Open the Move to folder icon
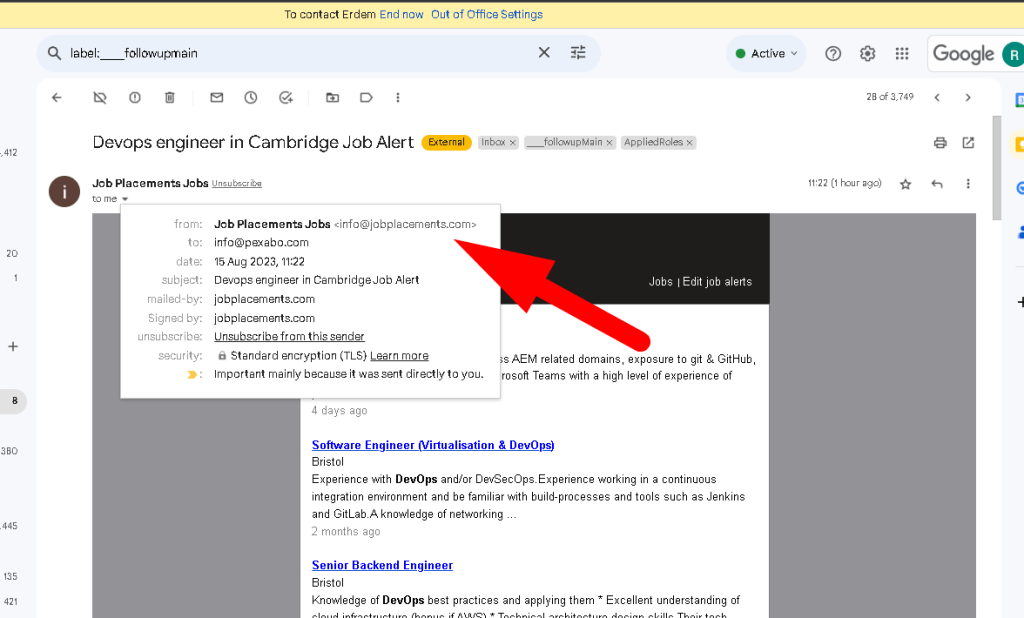 pyautogui.click(x=332, y=97)
